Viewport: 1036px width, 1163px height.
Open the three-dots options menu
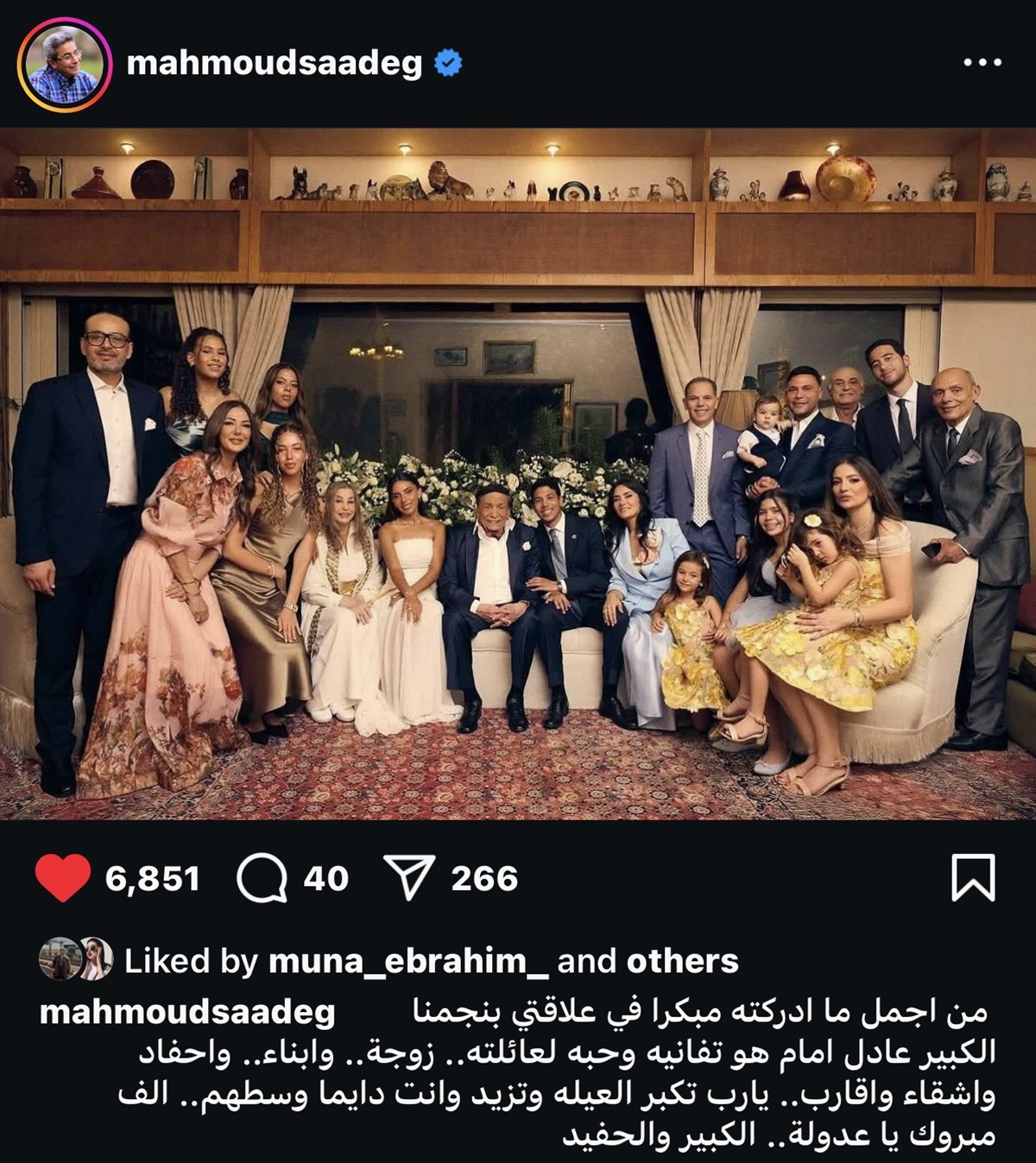[x=982, y=63]
